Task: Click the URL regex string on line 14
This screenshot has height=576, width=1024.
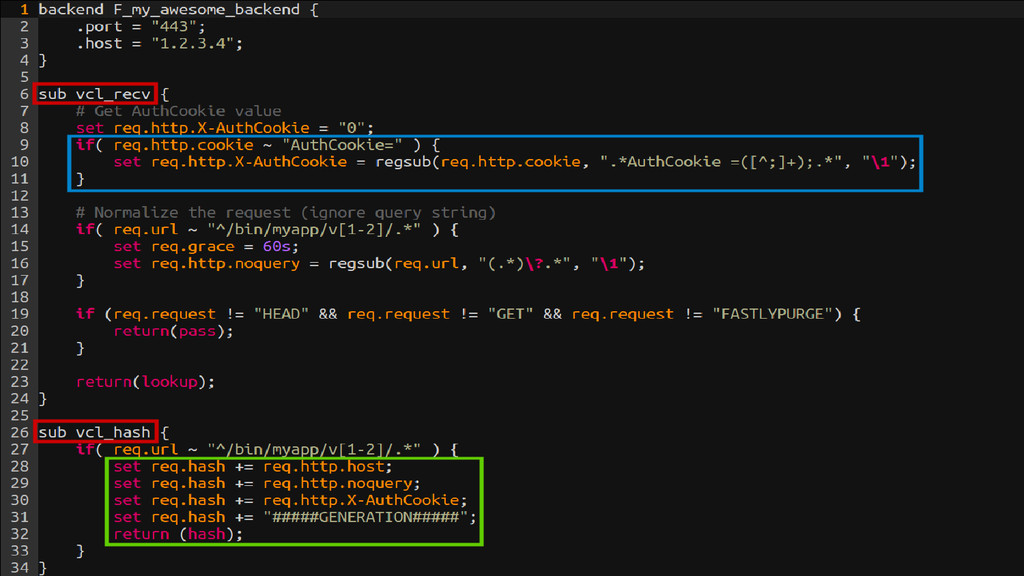Action: (x=313, y=230)
